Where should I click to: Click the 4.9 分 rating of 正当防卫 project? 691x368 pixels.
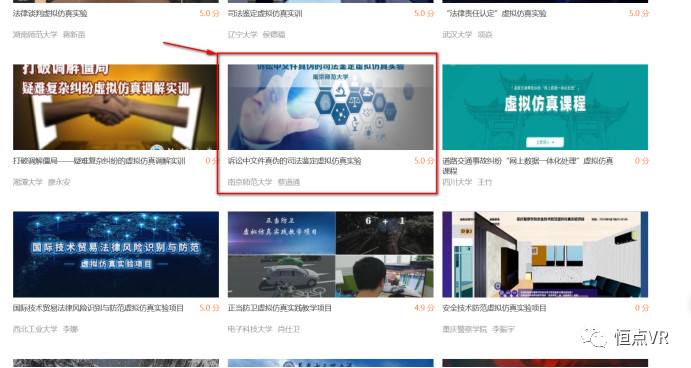(424, 308)
